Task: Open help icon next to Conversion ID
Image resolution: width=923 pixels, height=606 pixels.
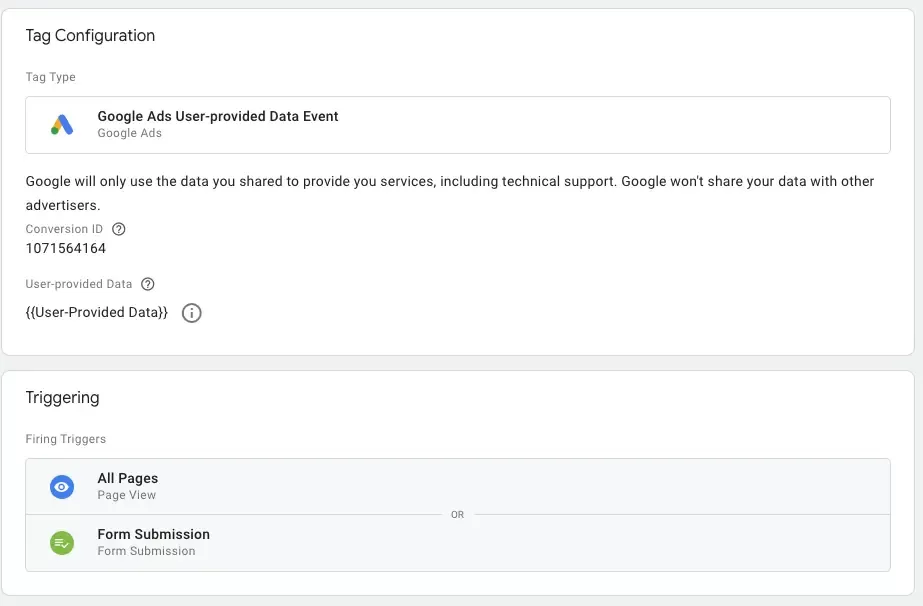Action: (118, 229)
